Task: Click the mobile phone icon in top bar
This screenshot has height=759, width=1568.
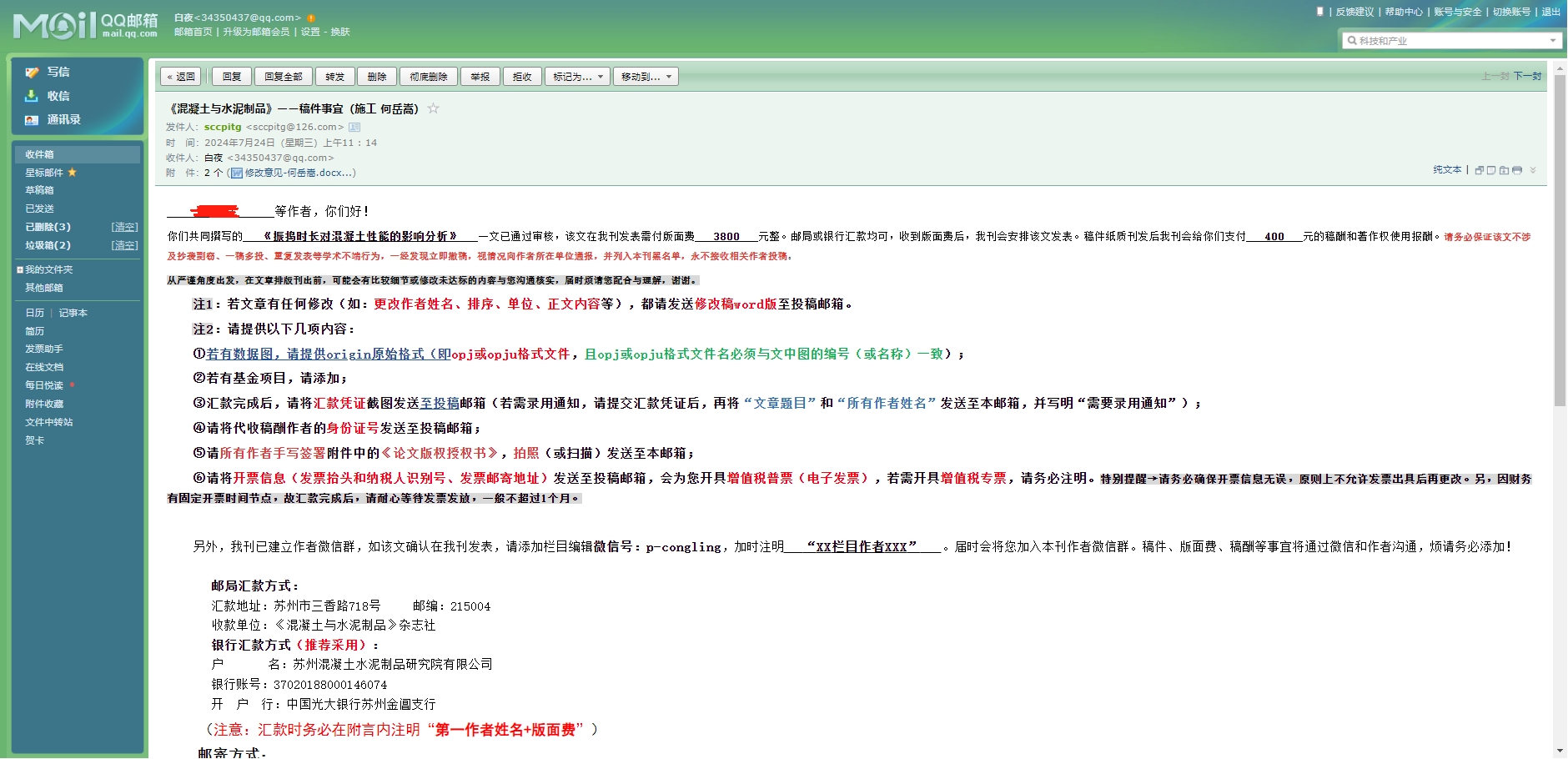Action: pyautogui.click(x=1319, y=12)
